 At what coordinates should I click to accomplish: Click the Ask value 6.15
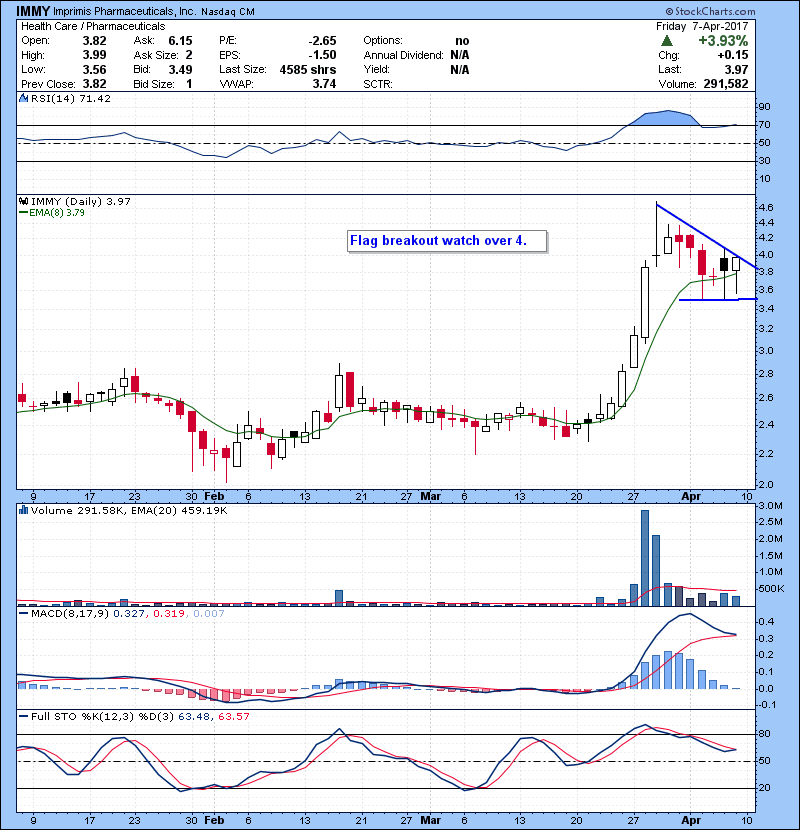[181, 41]
